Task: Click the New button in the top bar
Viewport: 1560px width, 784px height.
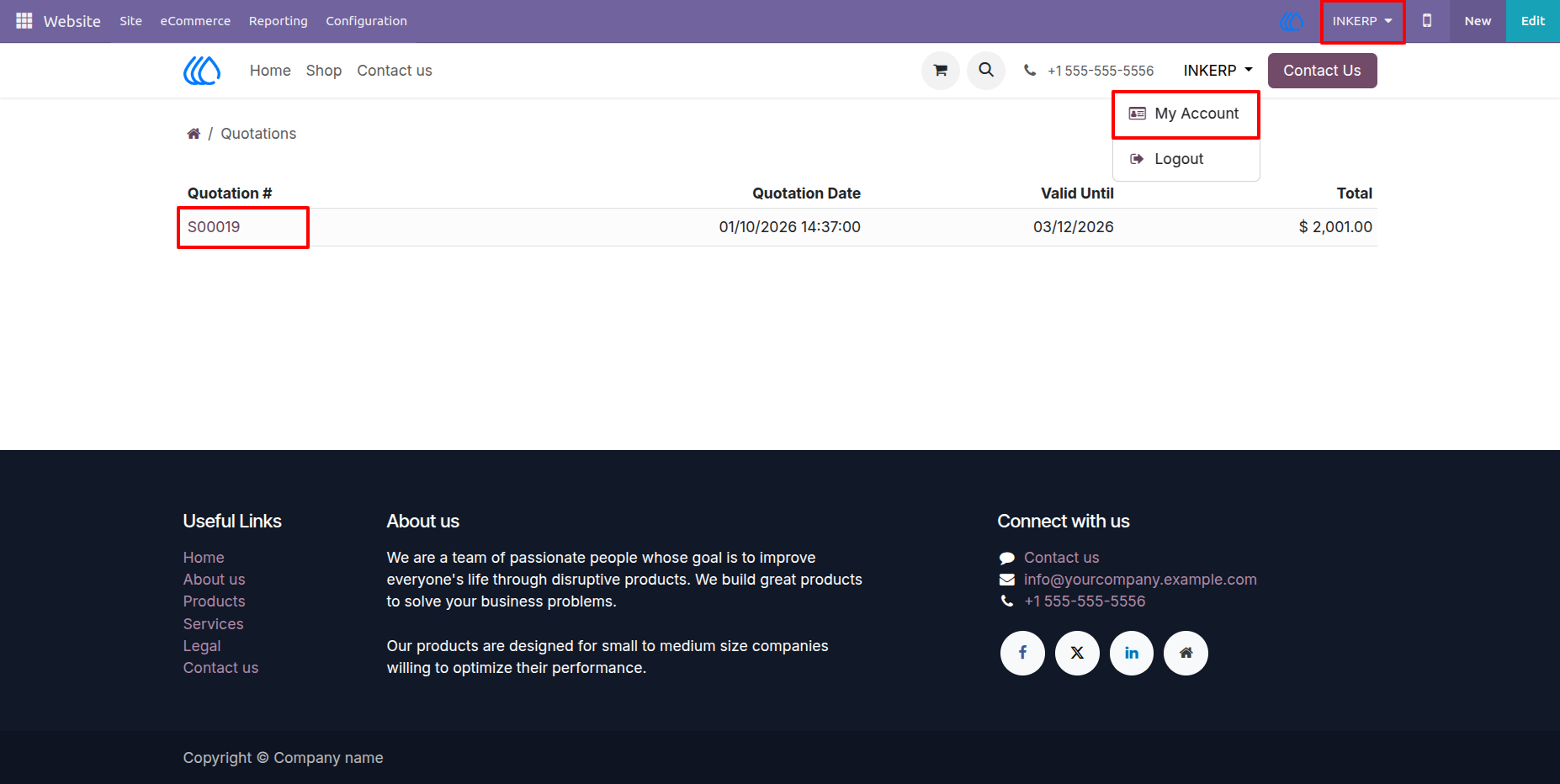Action: point(1478,21)
